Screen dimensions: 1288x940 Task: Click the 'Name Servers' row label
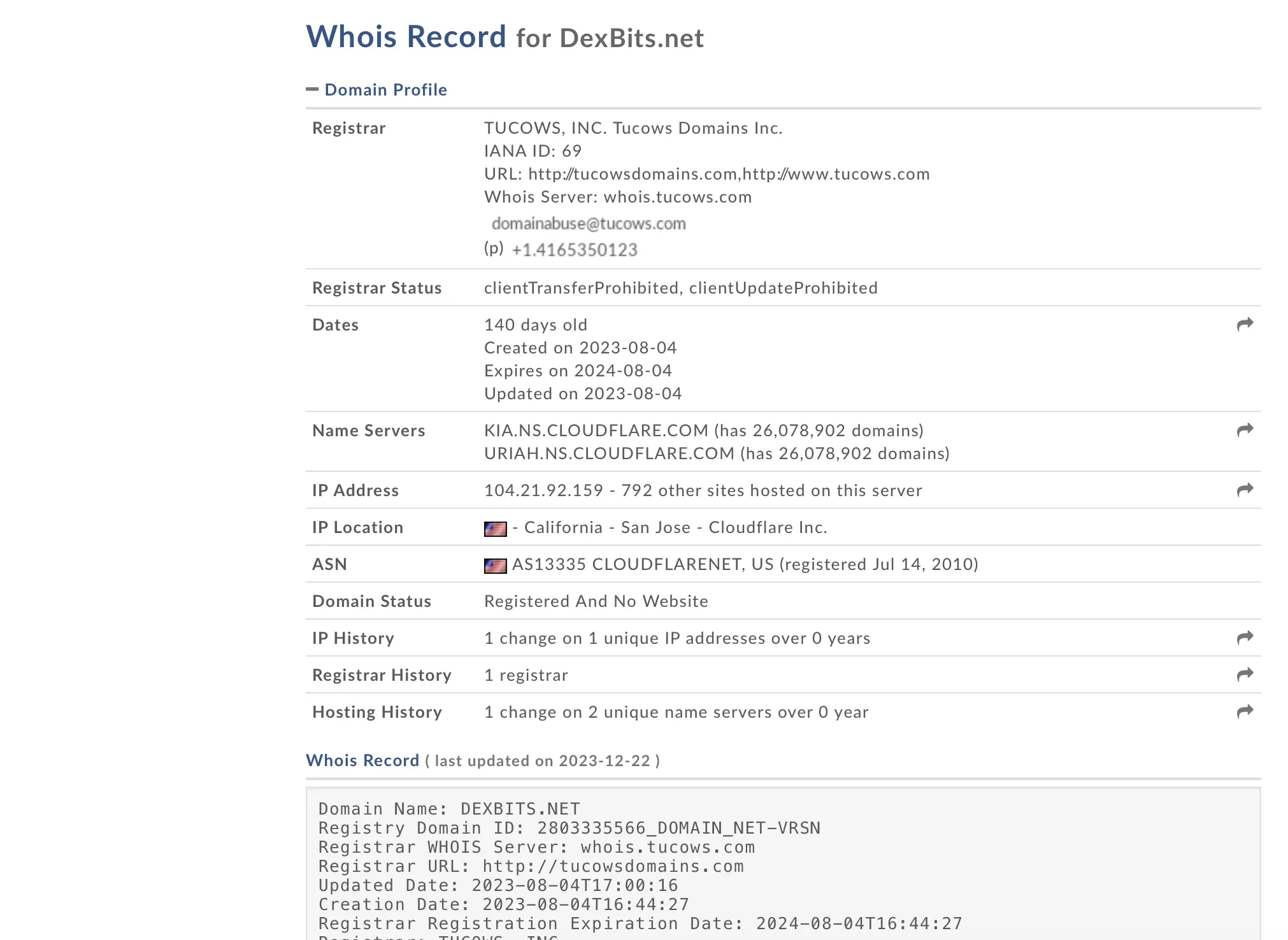coord(369,431)
